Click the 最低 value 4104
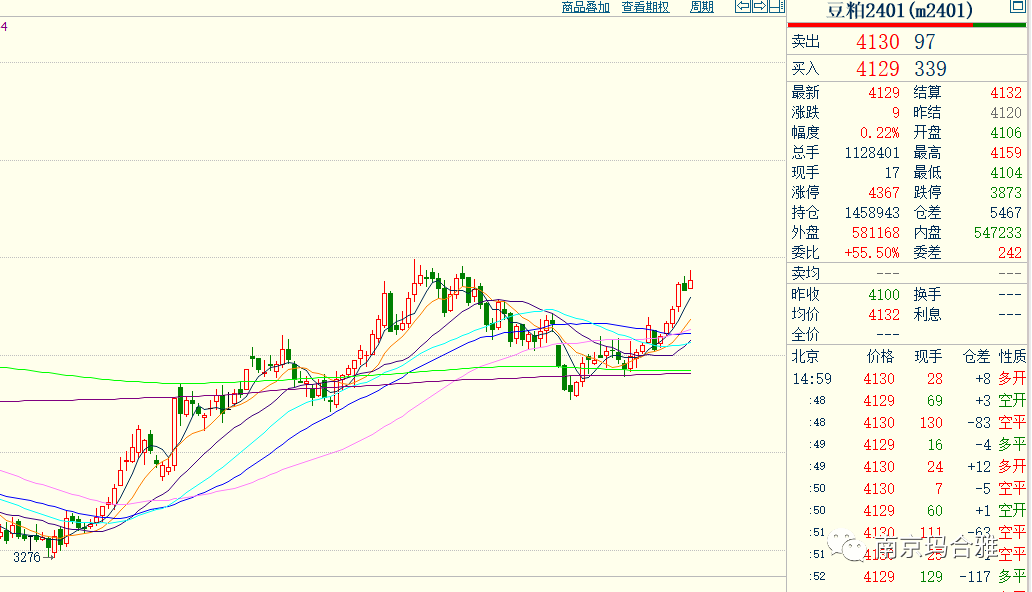The width and height of the screenshot is (1032, 592). (1006, 173)
